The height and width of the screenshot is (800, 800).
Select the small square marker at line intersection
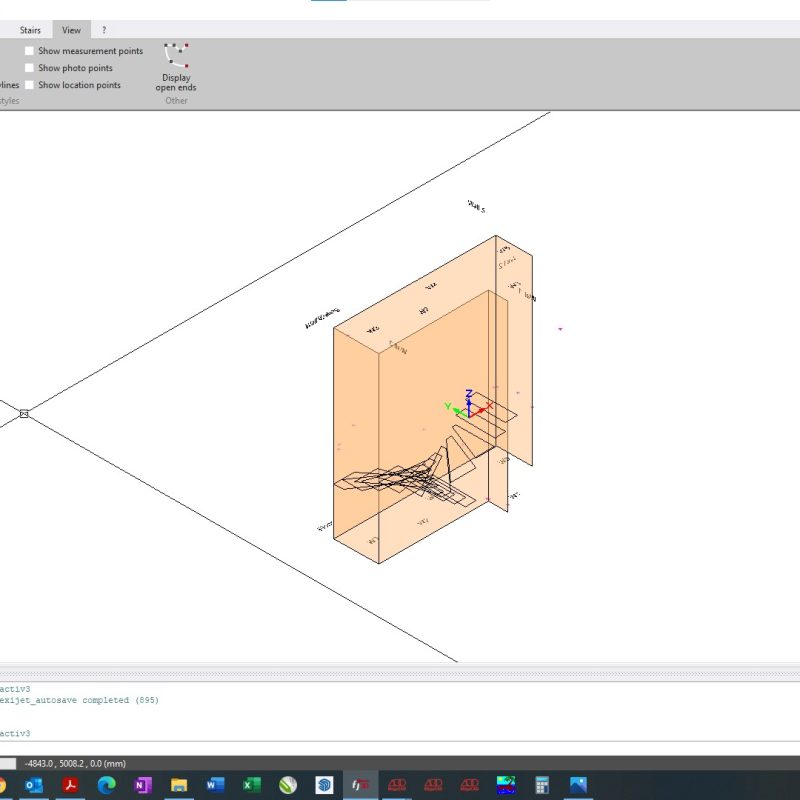pos(24,413)
